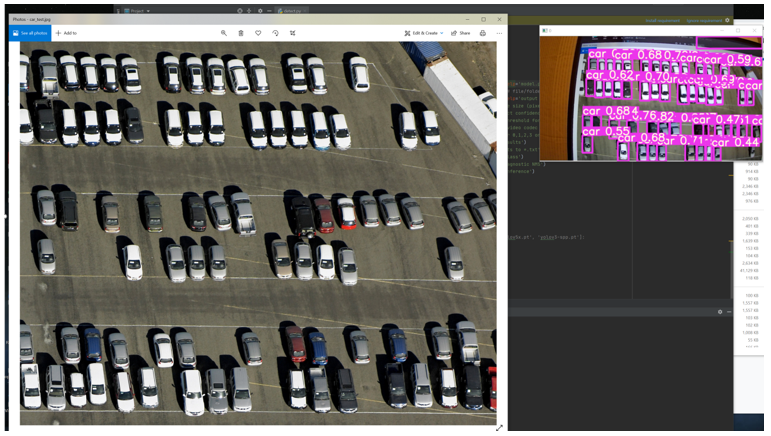Open the gear icon beside Ignore requirement
Image resolution: width=771 pixels, height=436 pixels.
click(x=728, y=20)
